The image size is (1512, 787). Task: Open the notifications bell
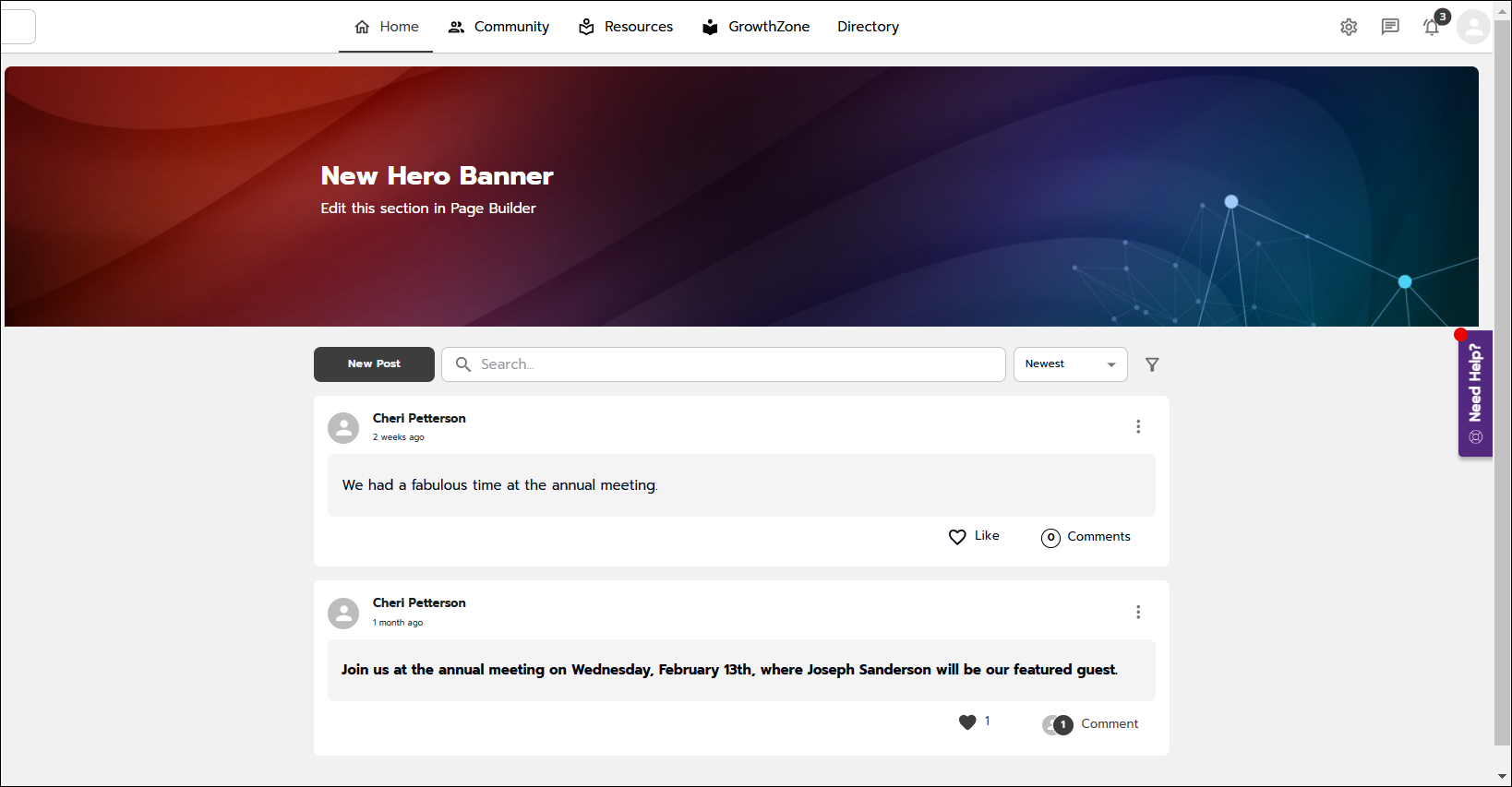pos(1432,27)
